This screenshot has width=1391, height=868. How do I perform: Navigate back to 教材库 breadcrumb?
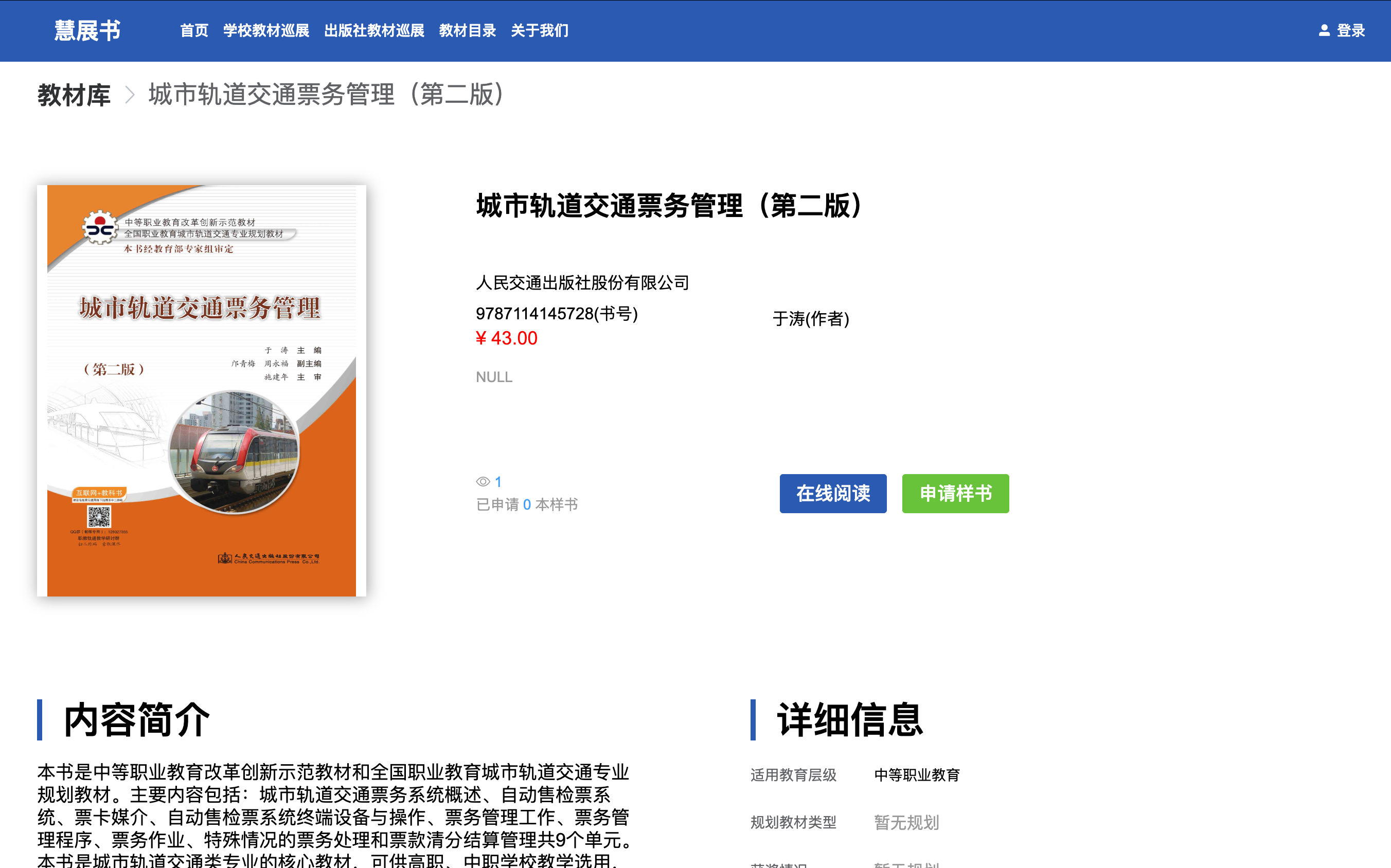pos(74,95)
